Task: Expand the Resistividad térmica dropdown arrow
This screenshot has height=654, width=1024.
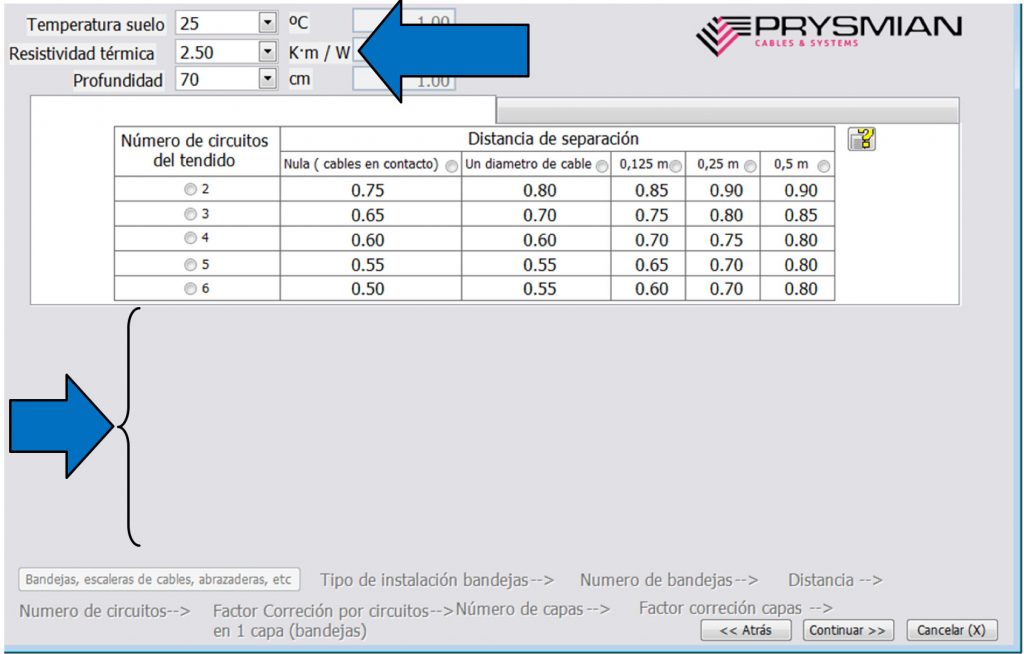Action: pos(267,52)
